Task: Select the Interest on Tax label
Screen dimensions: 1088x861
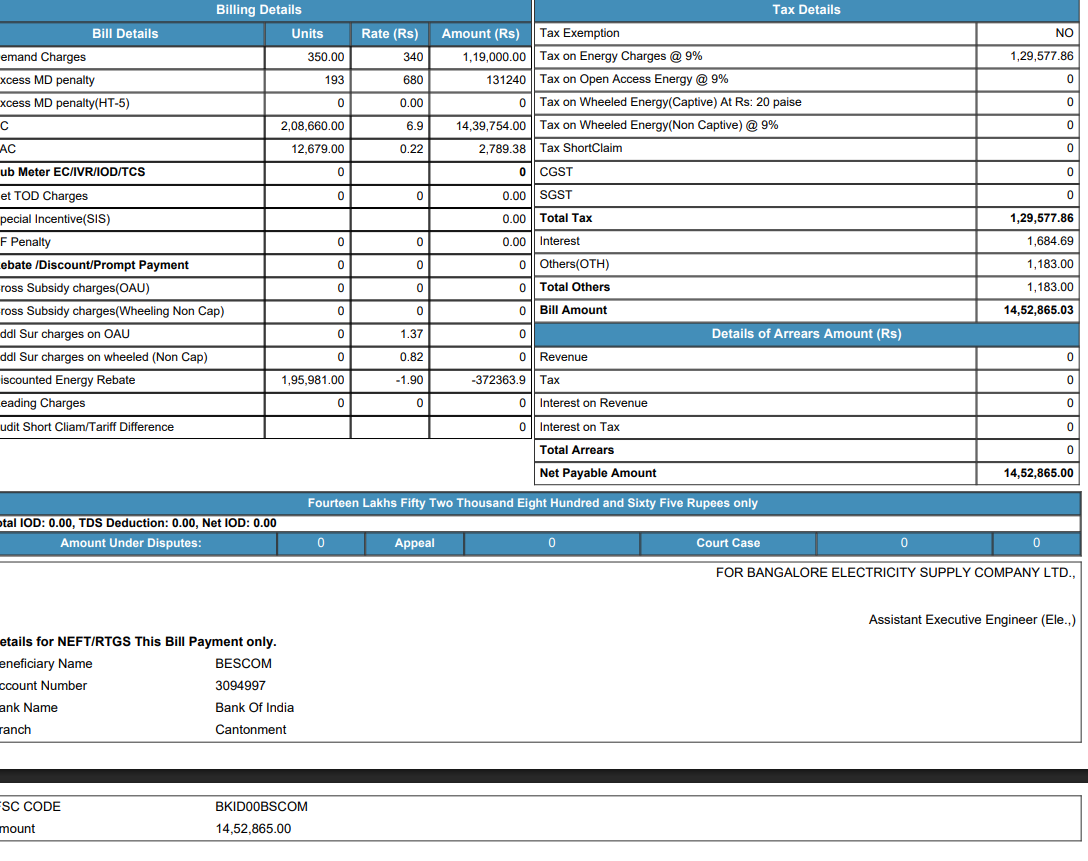Action: 579,427
